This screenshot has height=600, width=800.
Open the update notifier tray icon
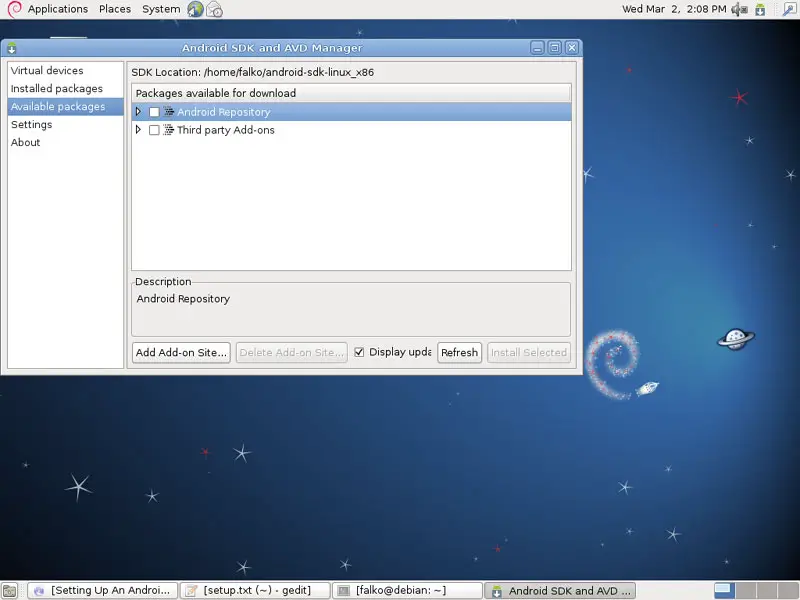[x=760, y=9]
